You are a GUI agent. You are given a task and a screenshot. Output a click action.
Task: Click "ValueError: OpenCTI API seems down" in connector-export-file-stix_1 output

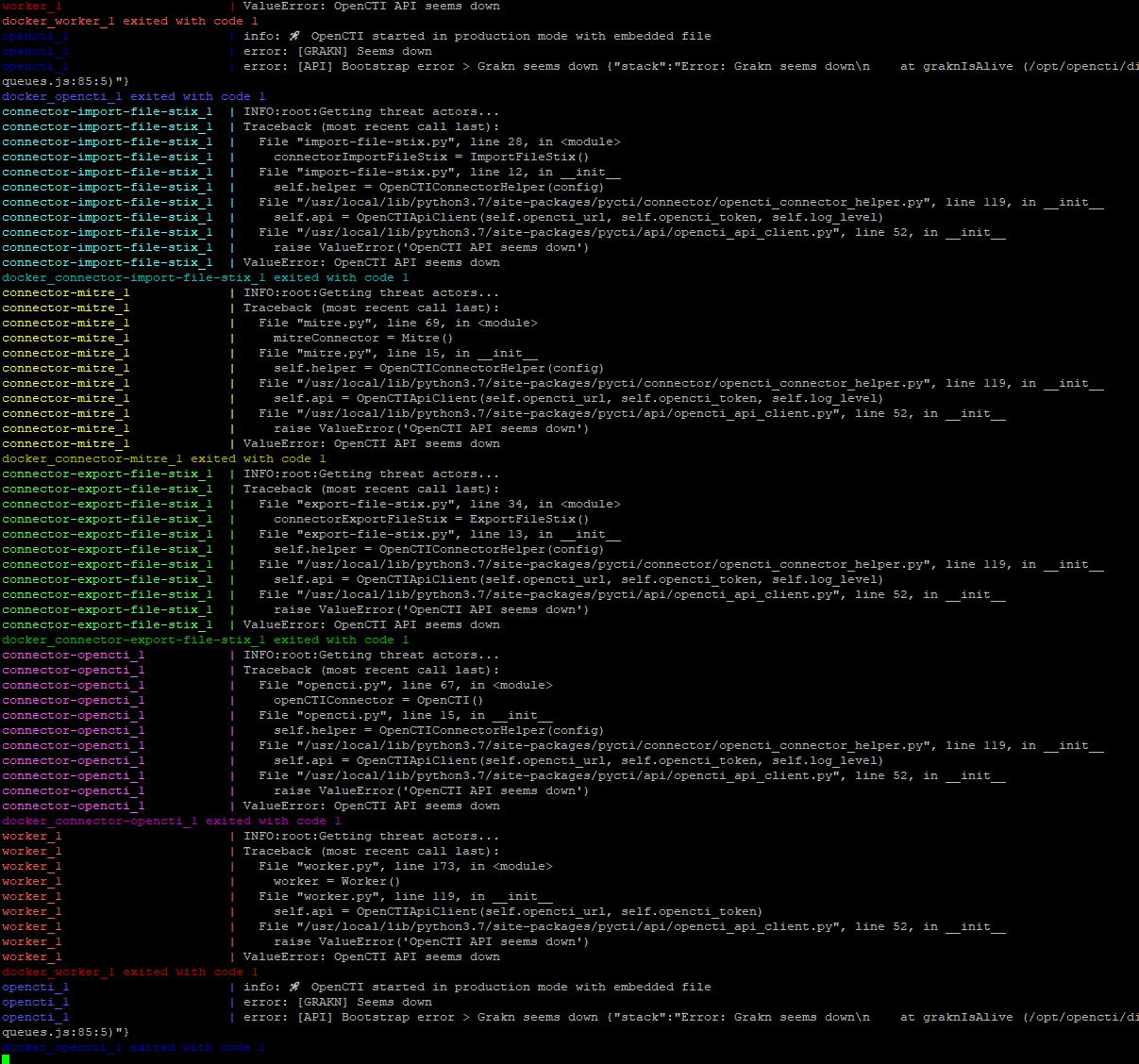[372, 624]
